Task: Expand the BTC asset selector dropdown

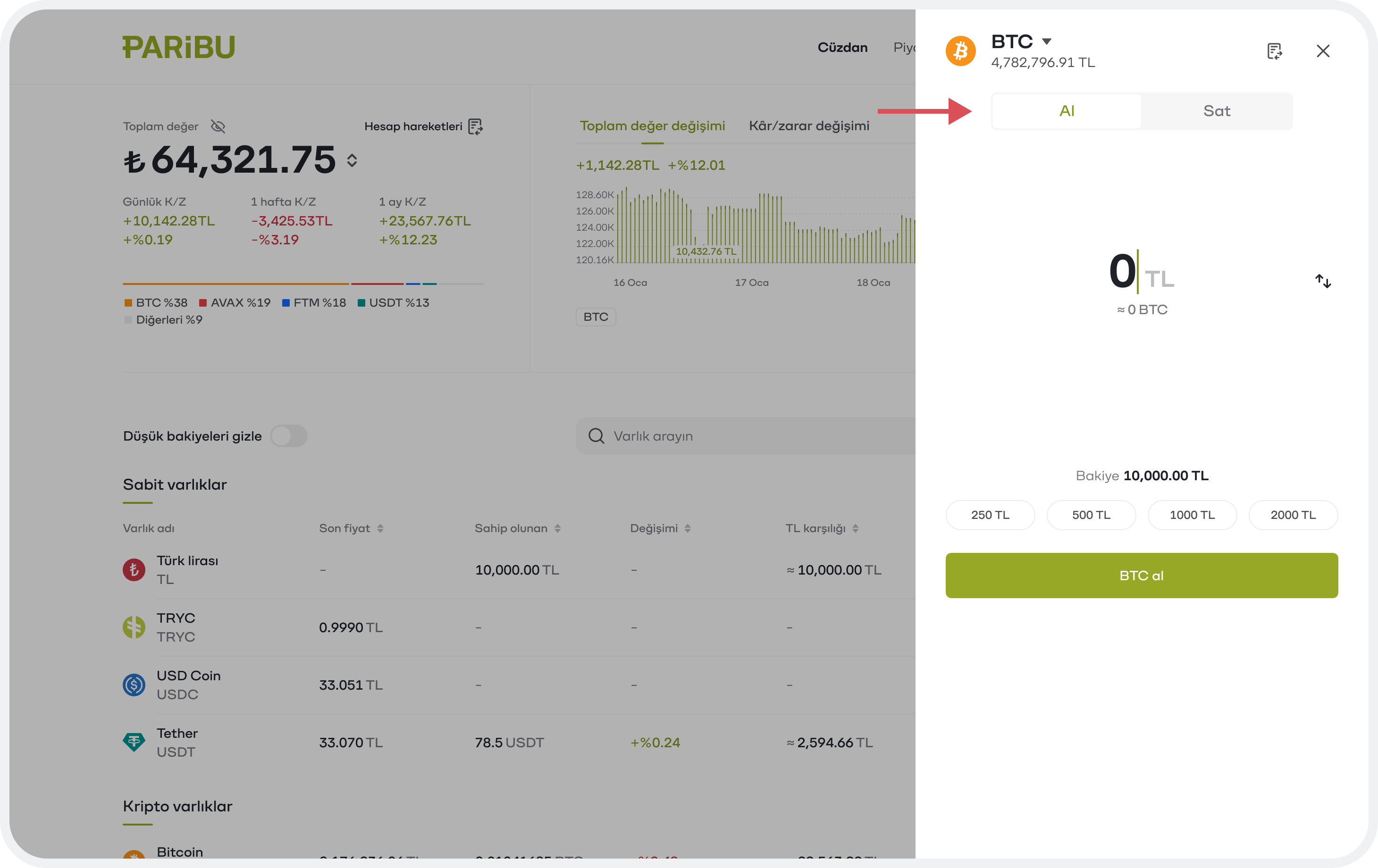Action: click(1046, 41)
